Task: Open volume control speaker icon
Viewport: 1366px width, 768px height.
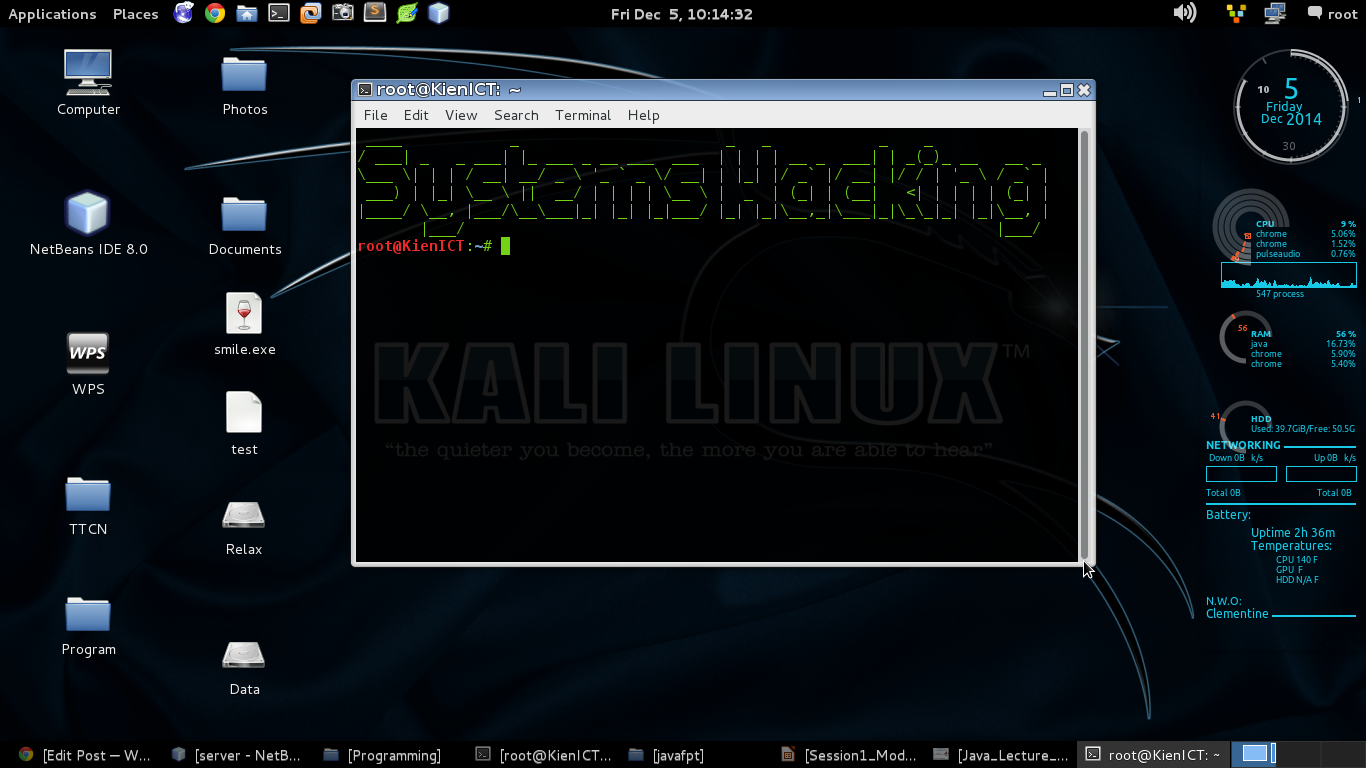Action: [1185, 13]
